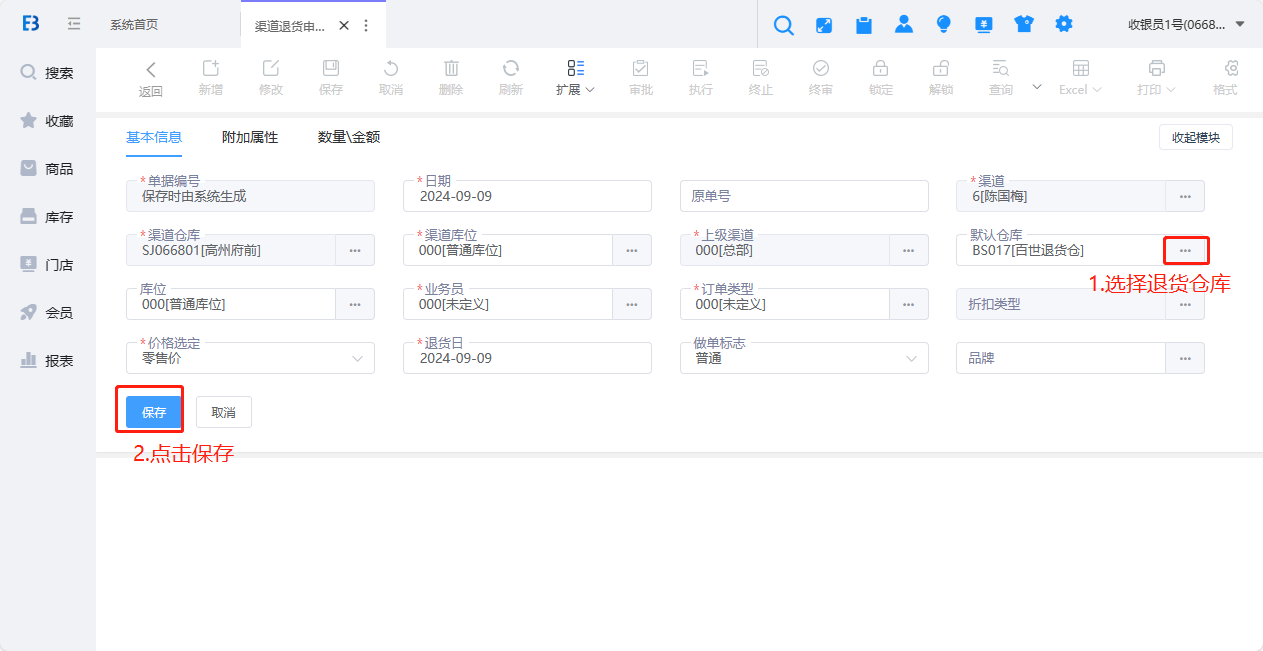
Task: Click the 修改 edit toolbar icon
Action: click(271, 68)
